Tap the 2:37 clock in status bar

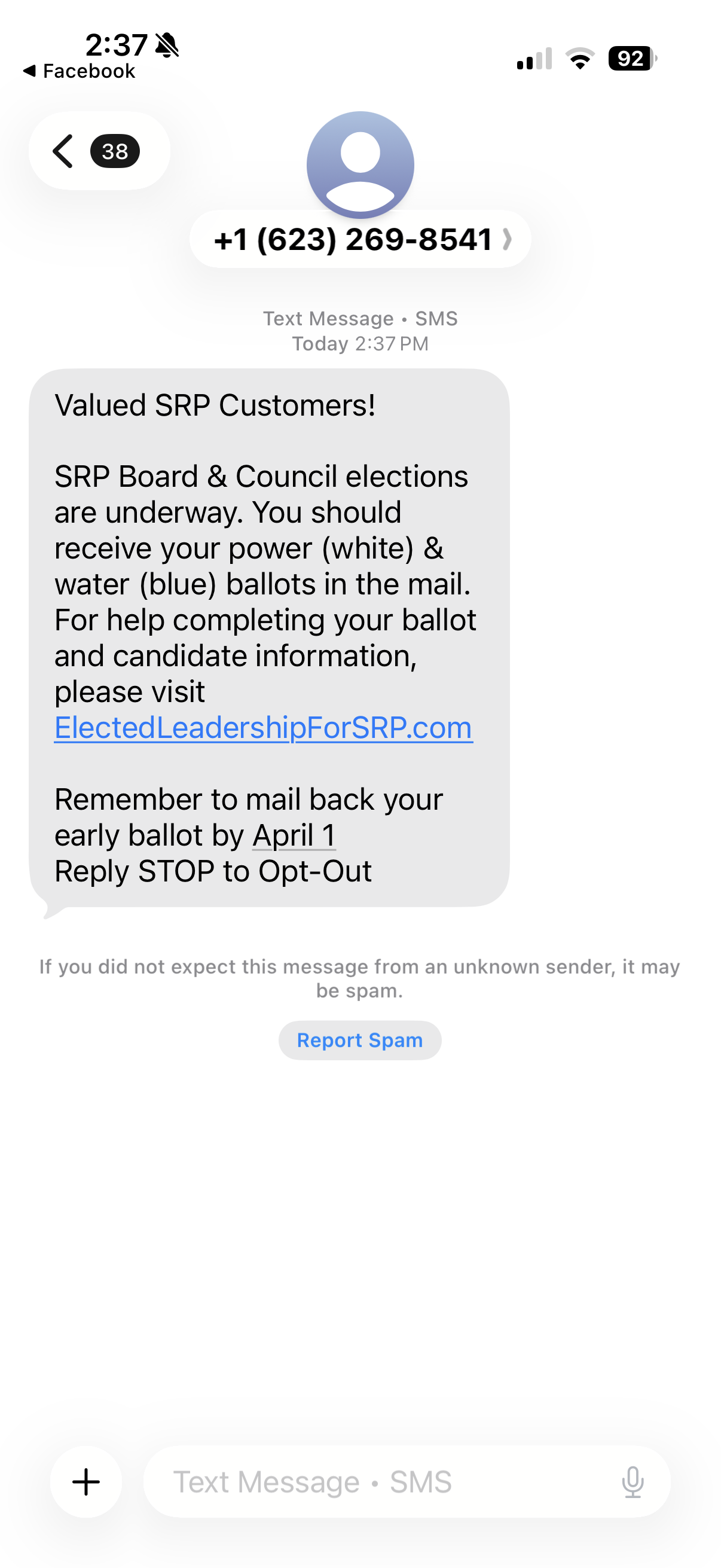pyautogui.click(x=115, y=44)
